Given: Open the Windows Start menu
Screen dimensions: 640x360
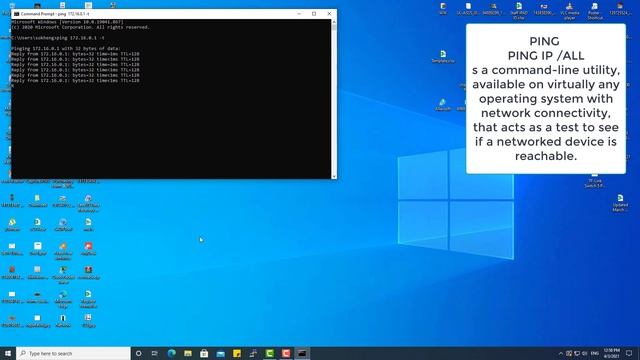Looking at the screenshot, I should [8, 353].
